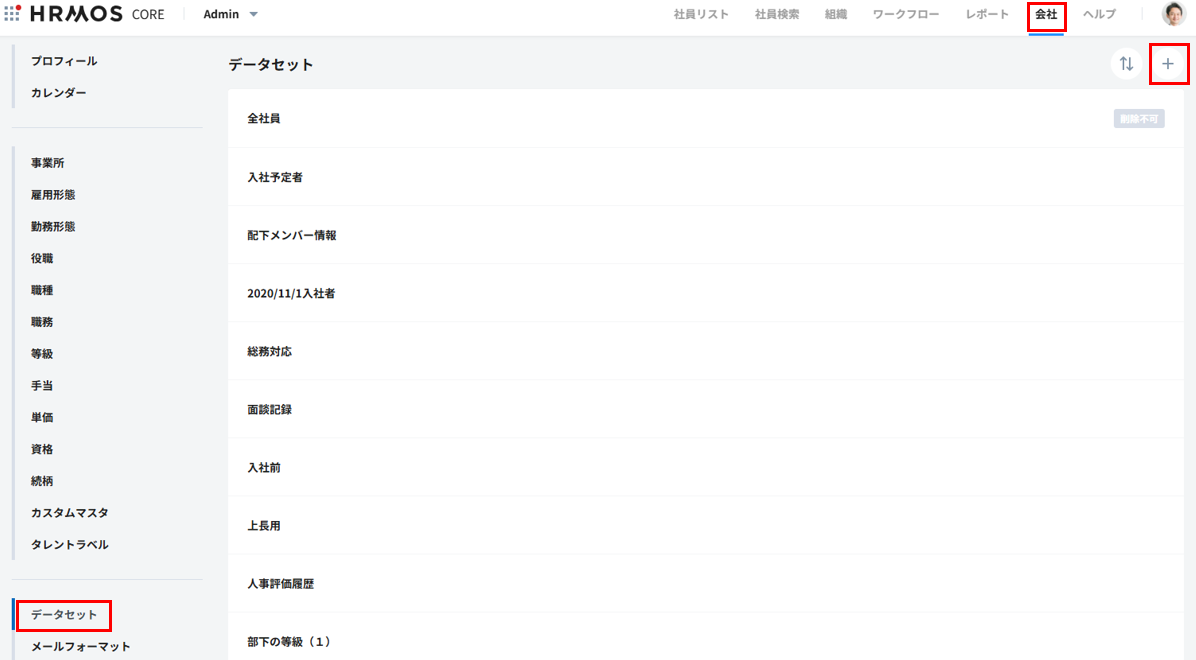Go to タレントラベル settings

coord(69,545)
